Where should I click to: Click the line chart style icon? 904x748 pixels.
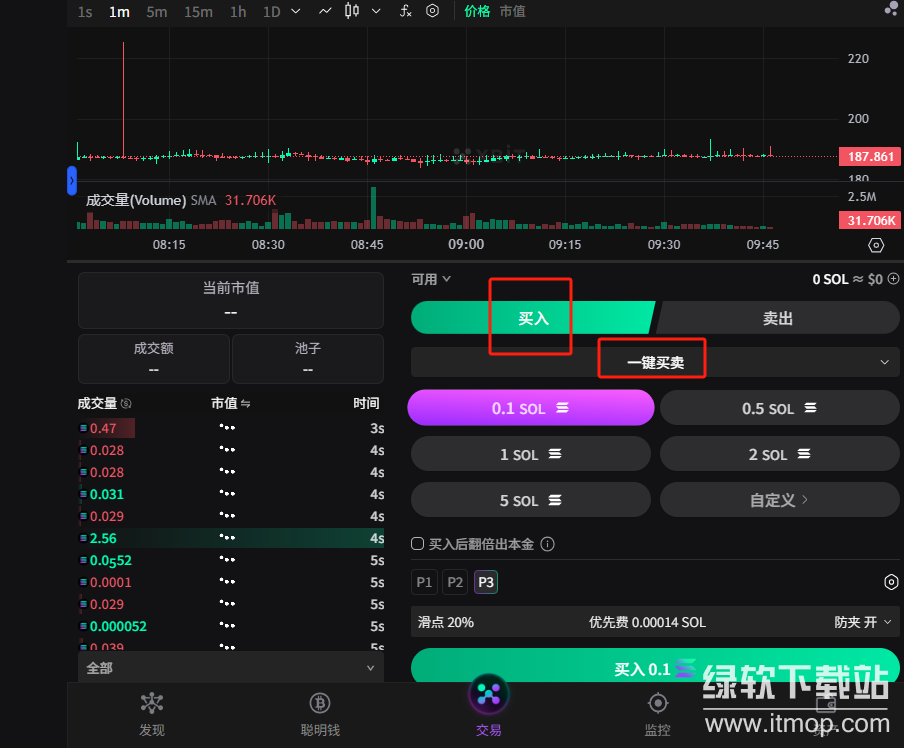[x=325, y=11]
